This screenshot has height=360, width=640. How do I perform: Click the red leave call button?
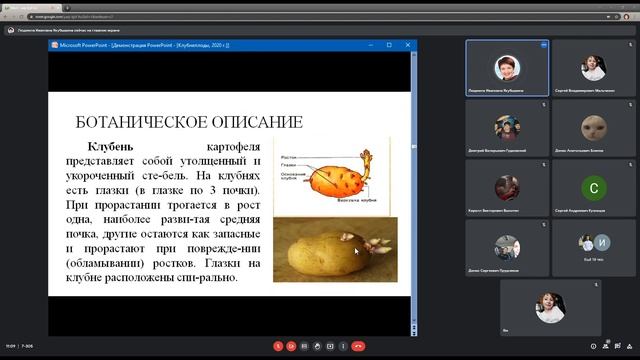click(358, 346)
